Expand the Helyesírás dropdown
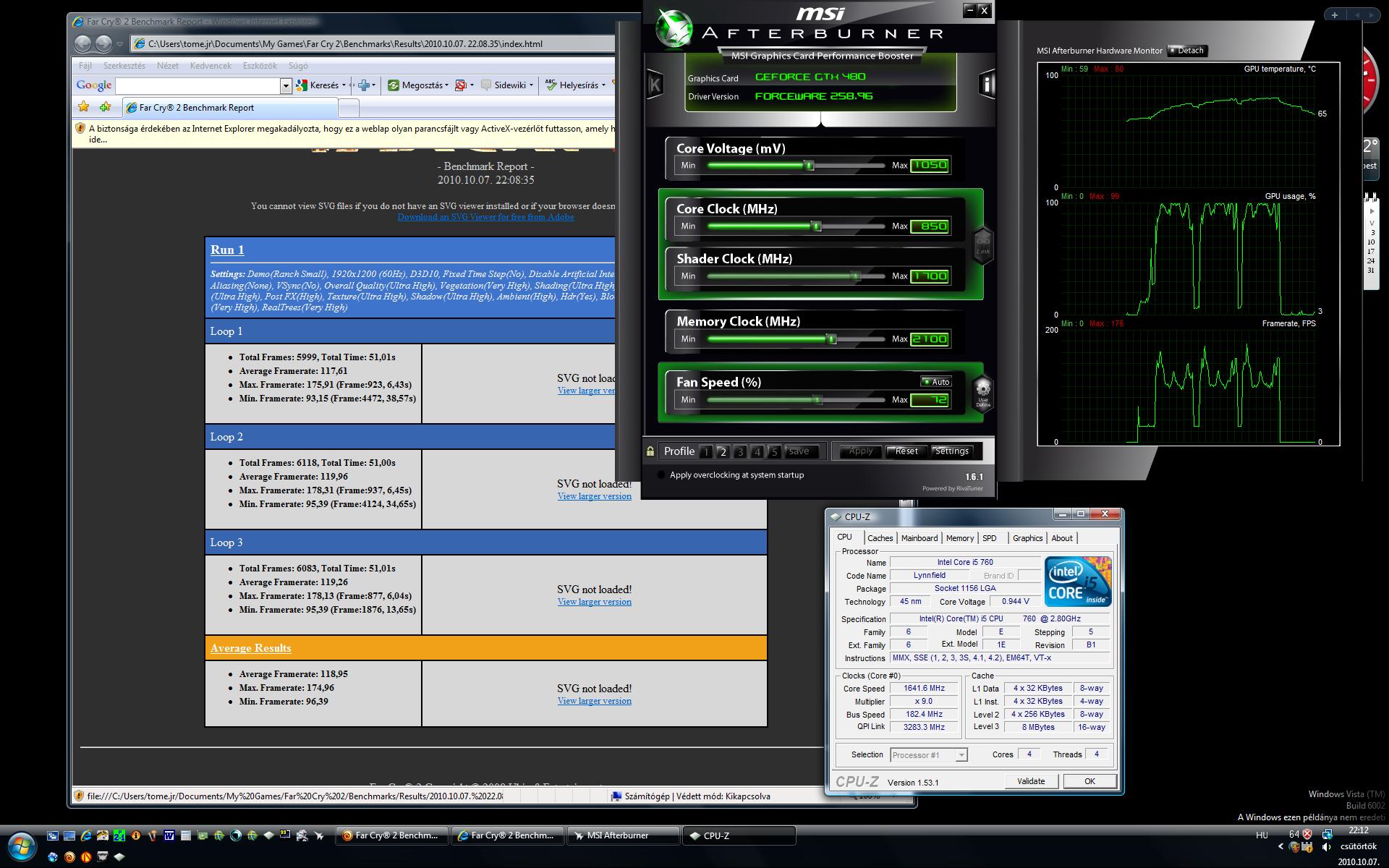 pyautogui.click(x=605, y=85)
